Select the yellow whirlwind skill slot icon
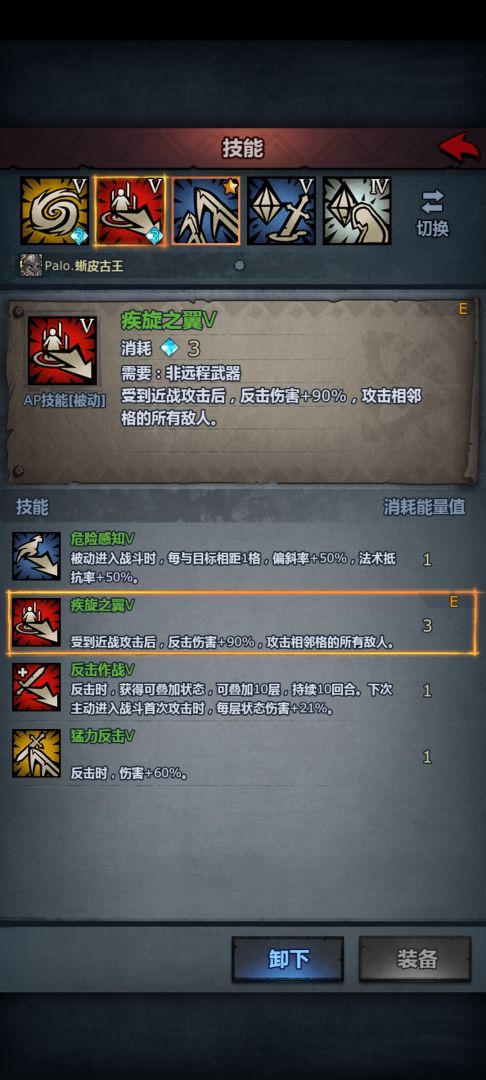This screenshot has width=486, height=1080. click(x=54, y=211)
